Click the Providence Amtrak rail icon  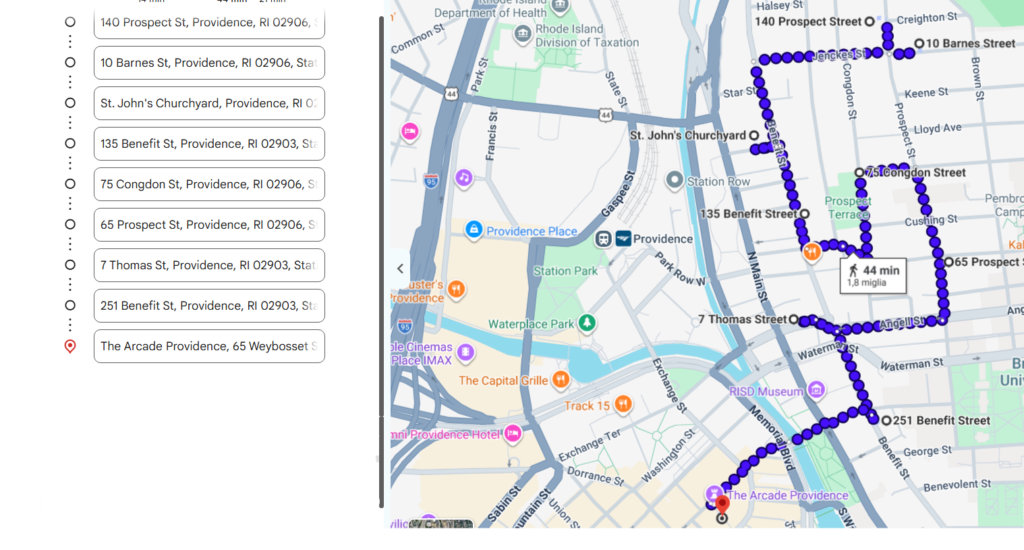click(x=624, y=239)
